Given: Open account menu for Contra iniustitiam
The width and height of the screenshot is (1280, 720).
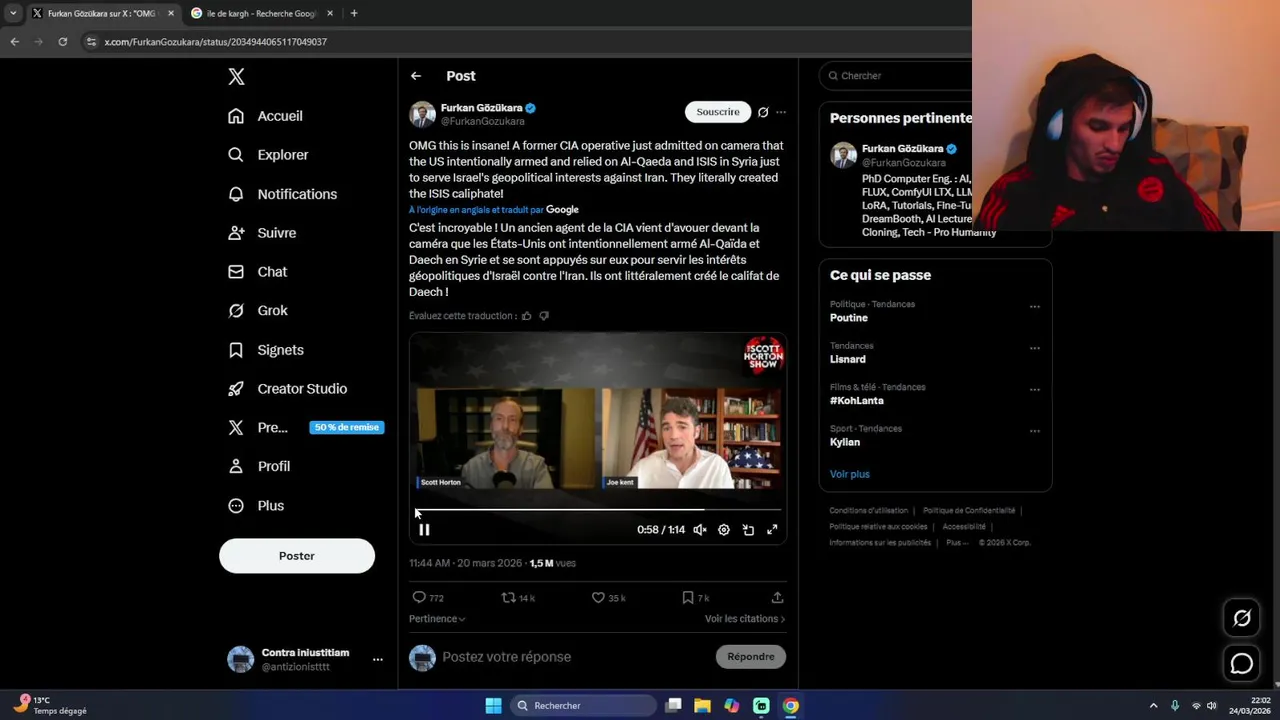Looking at the screenshot, I should coord(377,660).
